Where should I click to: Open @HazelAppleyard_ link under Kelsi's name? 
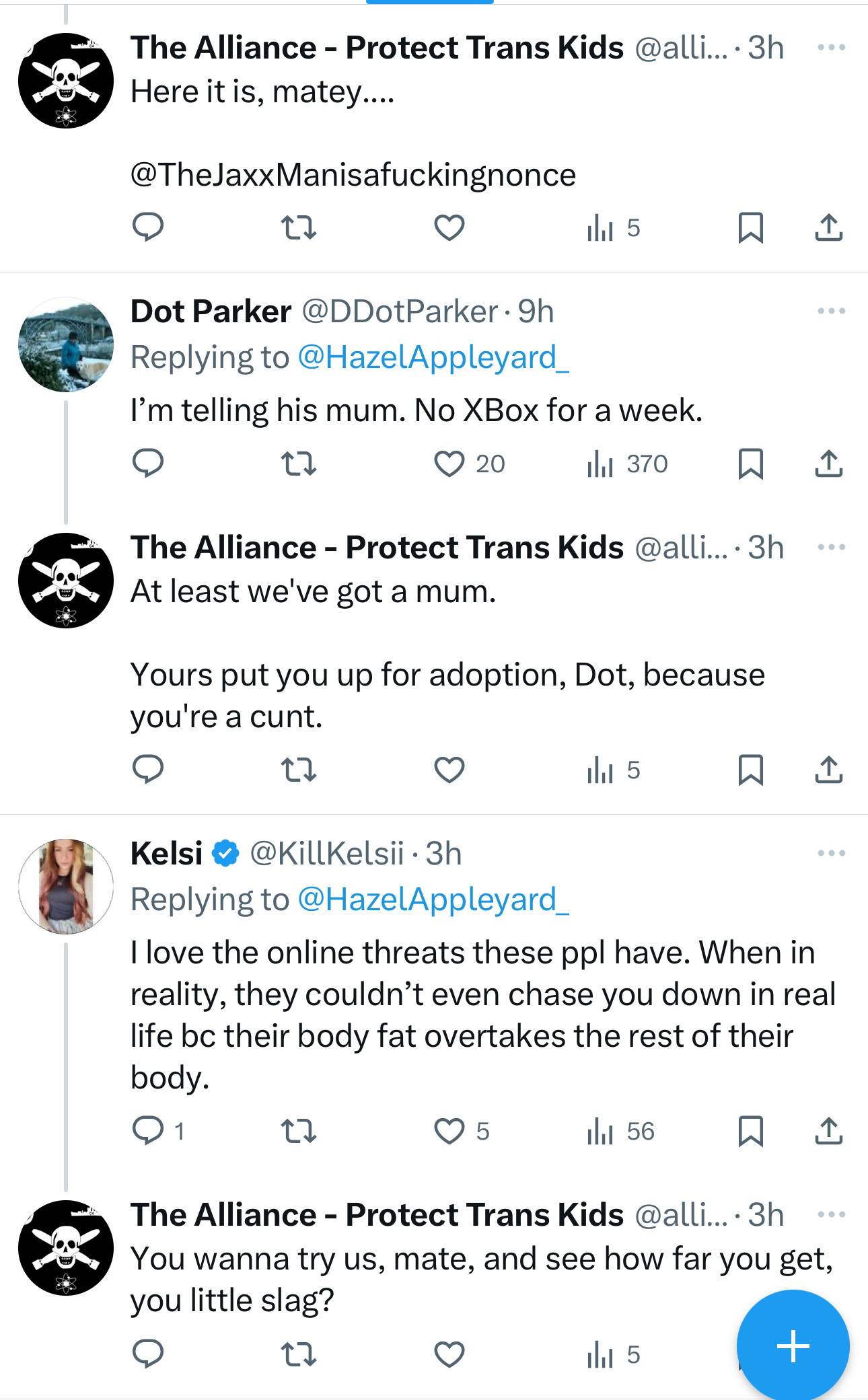point(433,899)
